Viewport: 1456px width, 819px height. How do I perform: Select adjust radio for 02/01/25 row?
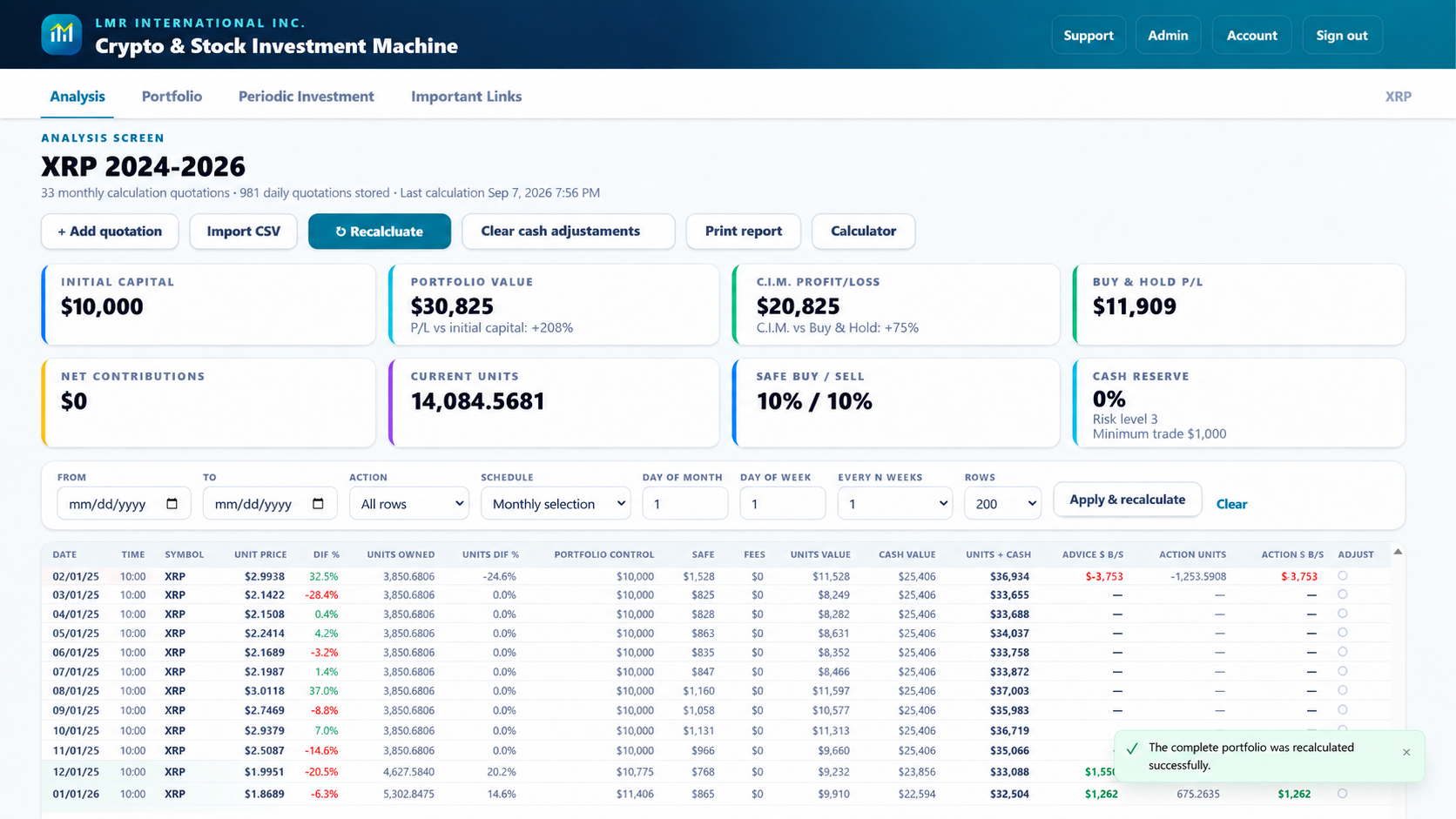coord(1342,575)
